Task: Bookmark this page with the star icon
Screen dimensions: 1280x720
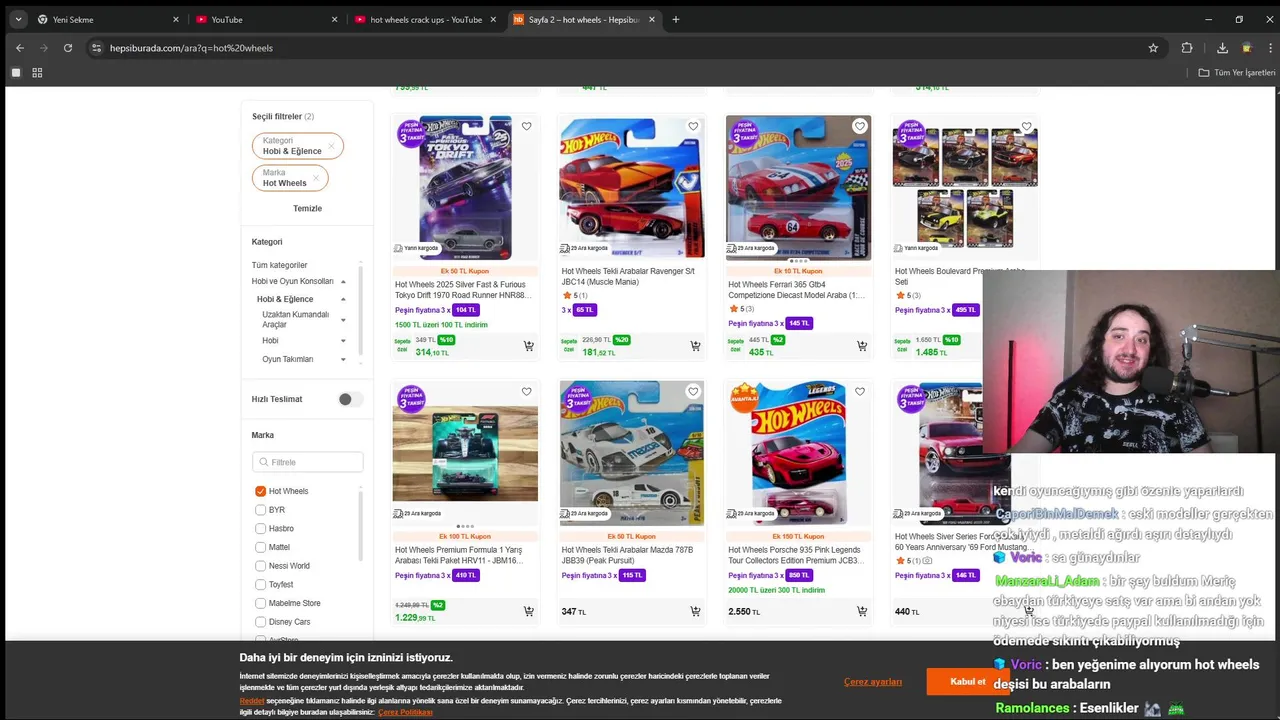Action: pyautogui.click(x=1153, y=48)
